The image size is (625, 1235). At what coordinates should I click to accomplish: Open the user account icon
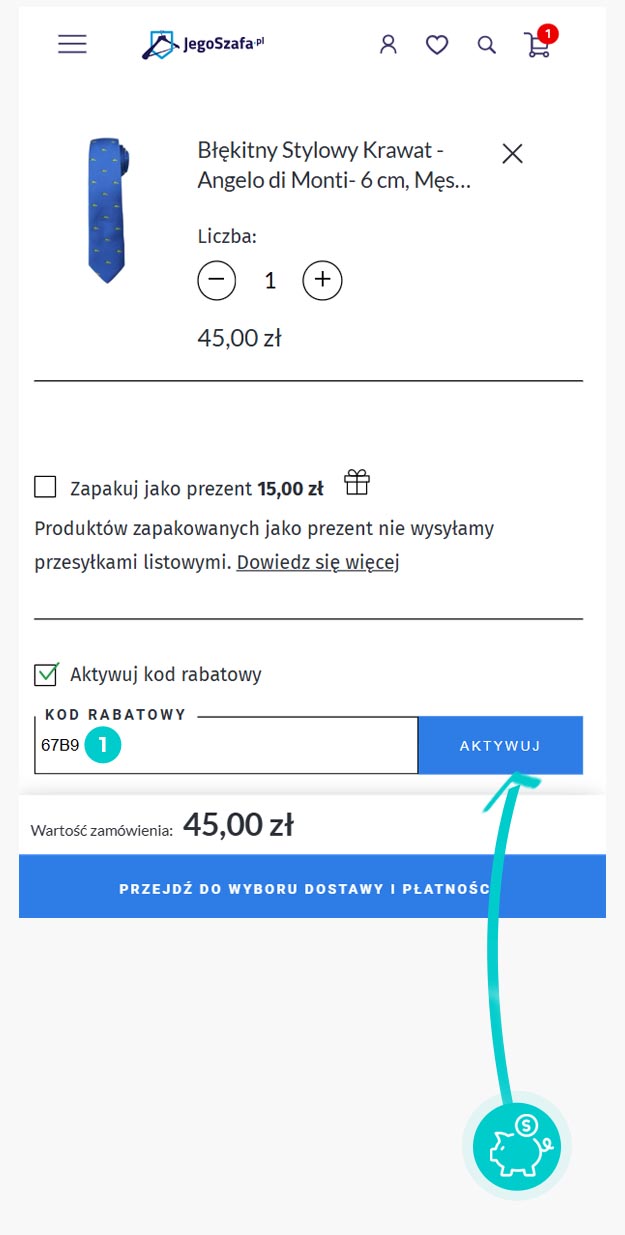[388, 44]
